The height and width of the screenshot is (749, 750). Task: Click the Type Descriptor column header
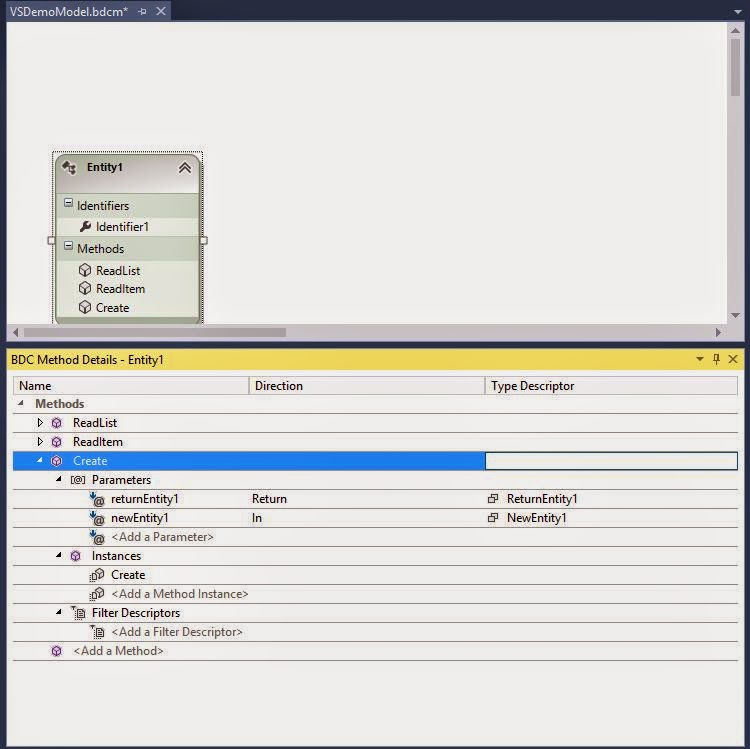pyautogui.click(x=611, y=386)
